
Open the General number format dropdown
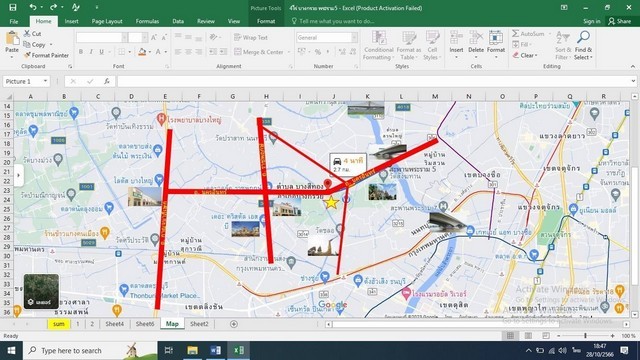click(x=354, y=38)
